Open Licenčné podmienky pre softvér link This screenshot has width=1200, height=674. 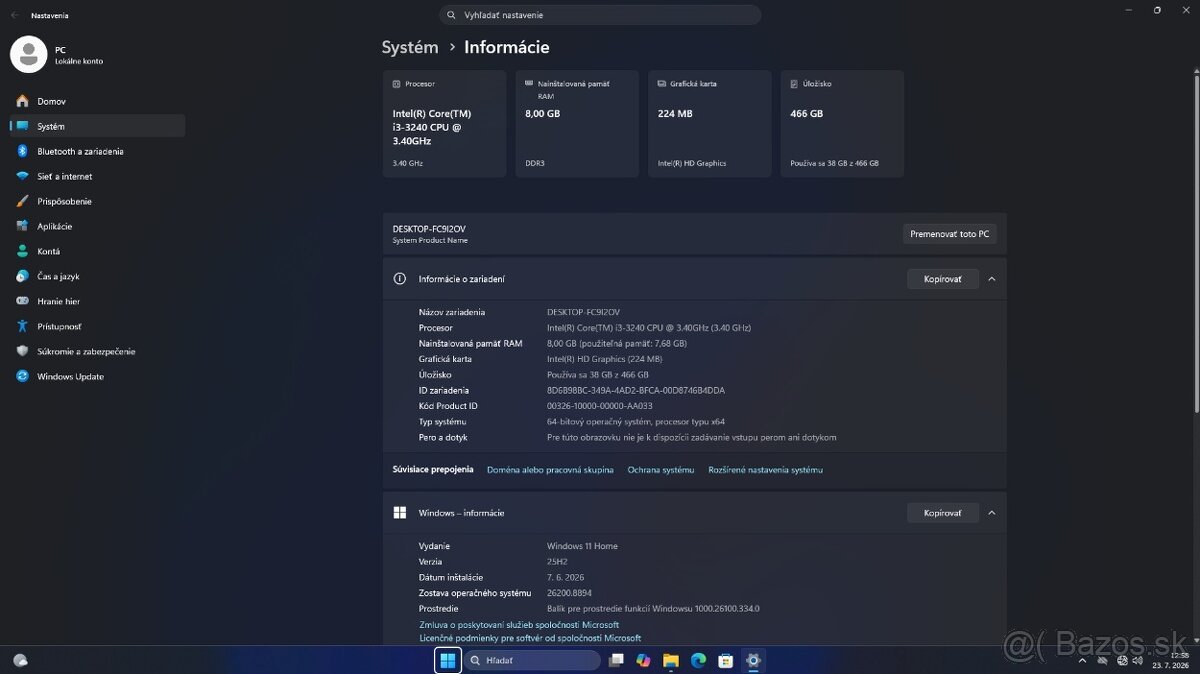pos(530,638)
